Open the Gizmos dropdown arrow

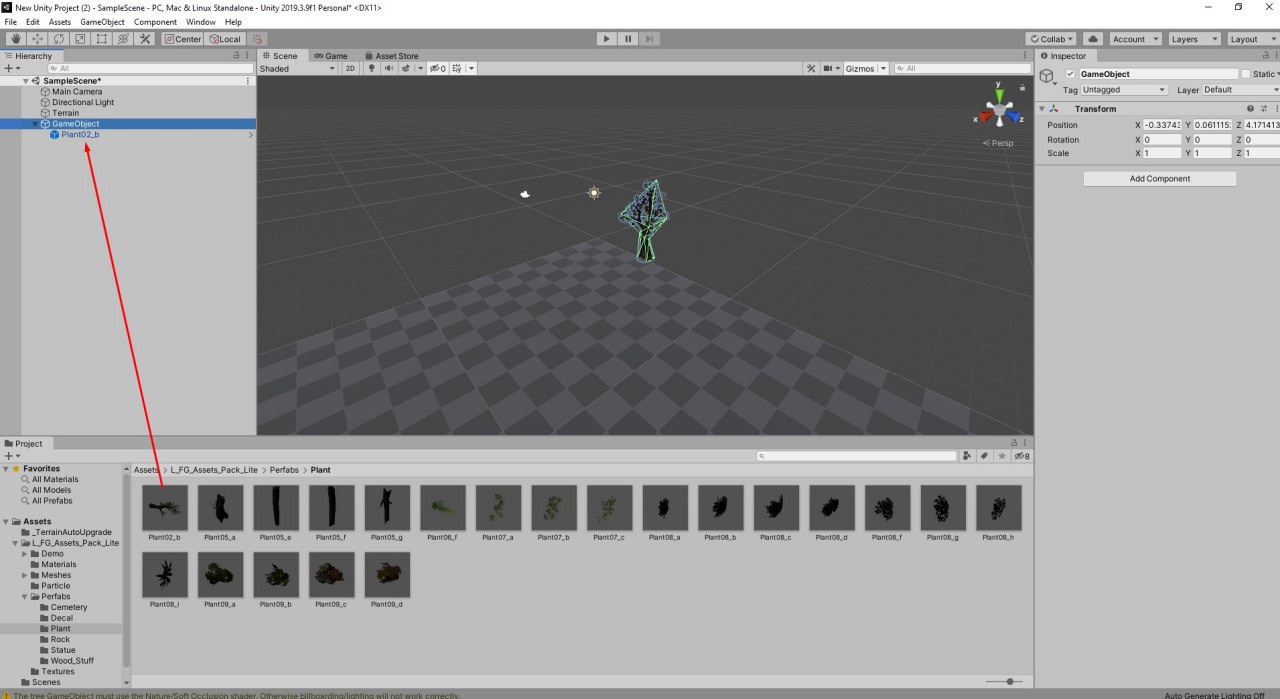click(882, 69)
